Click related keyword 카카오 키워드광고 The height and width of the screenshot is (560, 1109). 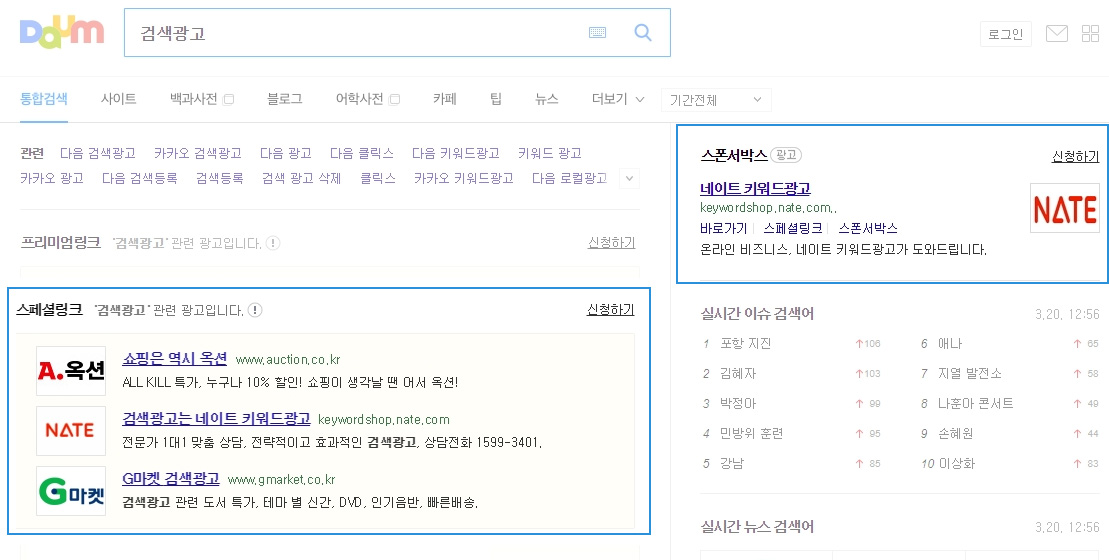point(463,177)
